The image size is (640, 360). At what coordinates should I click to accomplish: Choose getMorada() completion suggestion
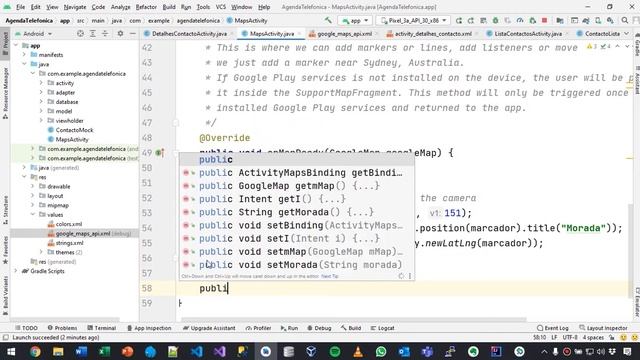(x=297, y=212)
